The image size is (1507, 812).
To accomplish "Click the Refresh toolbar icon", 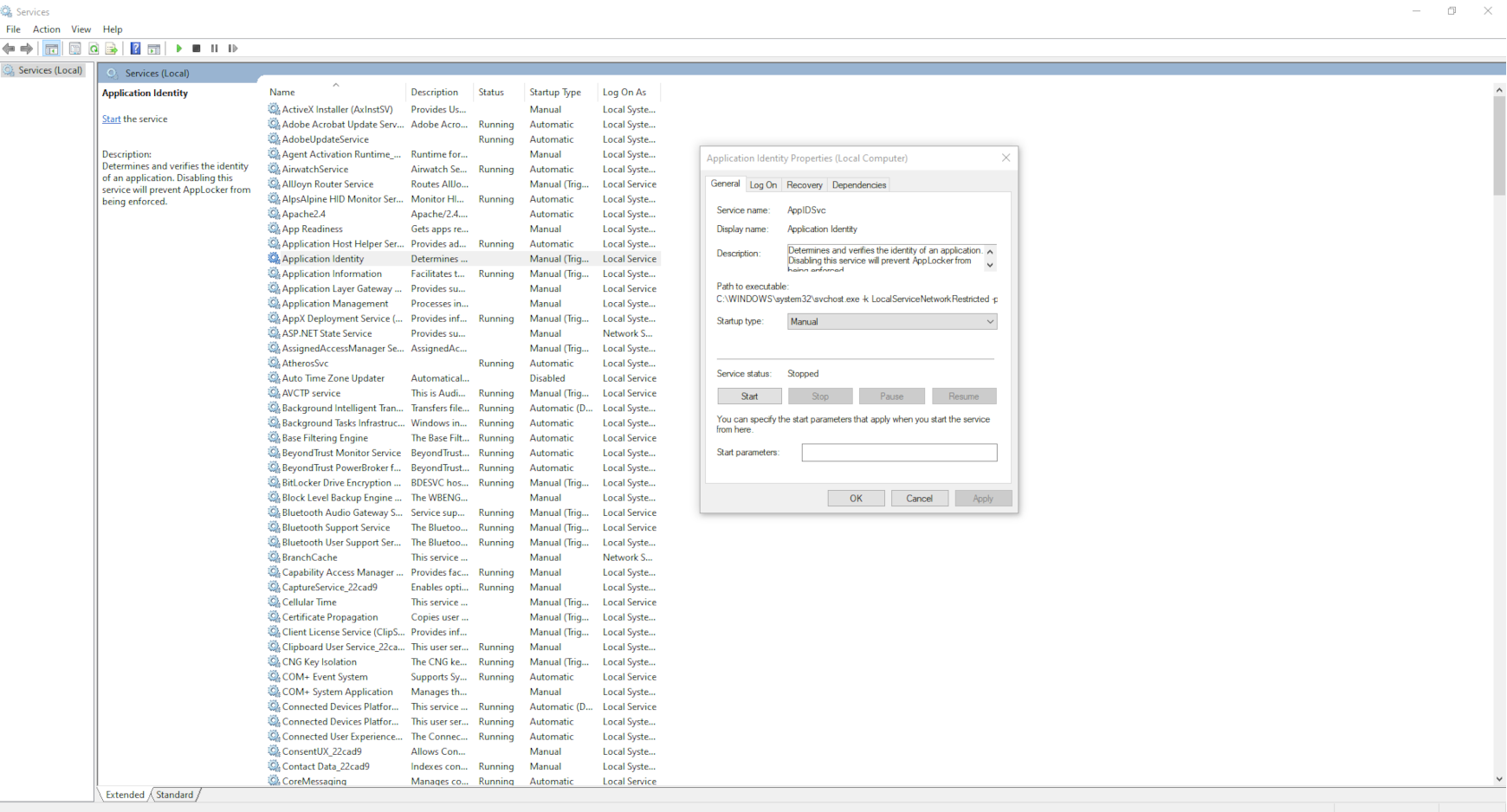I will tap(94, 48).
